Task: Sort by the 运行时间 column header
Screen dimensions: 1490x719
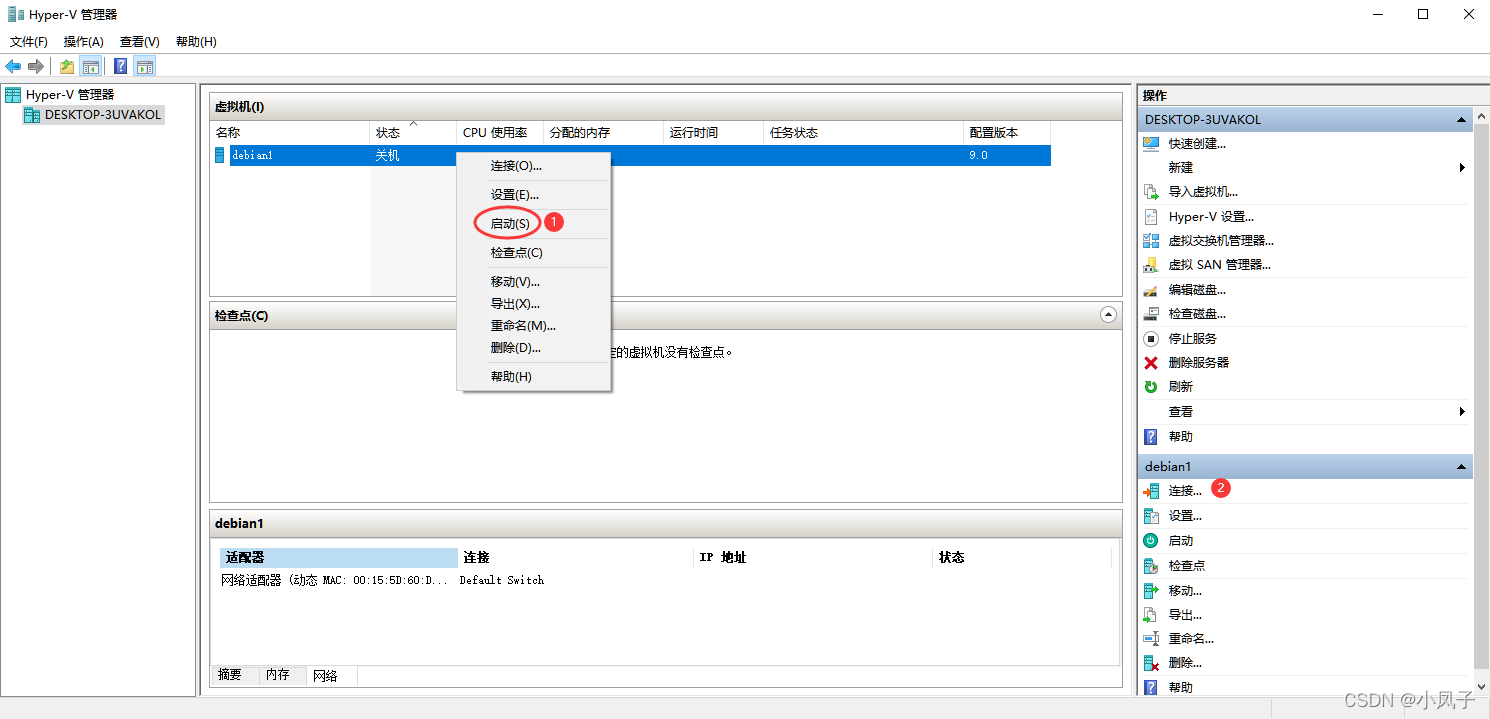Action: [x=714, y=133]
